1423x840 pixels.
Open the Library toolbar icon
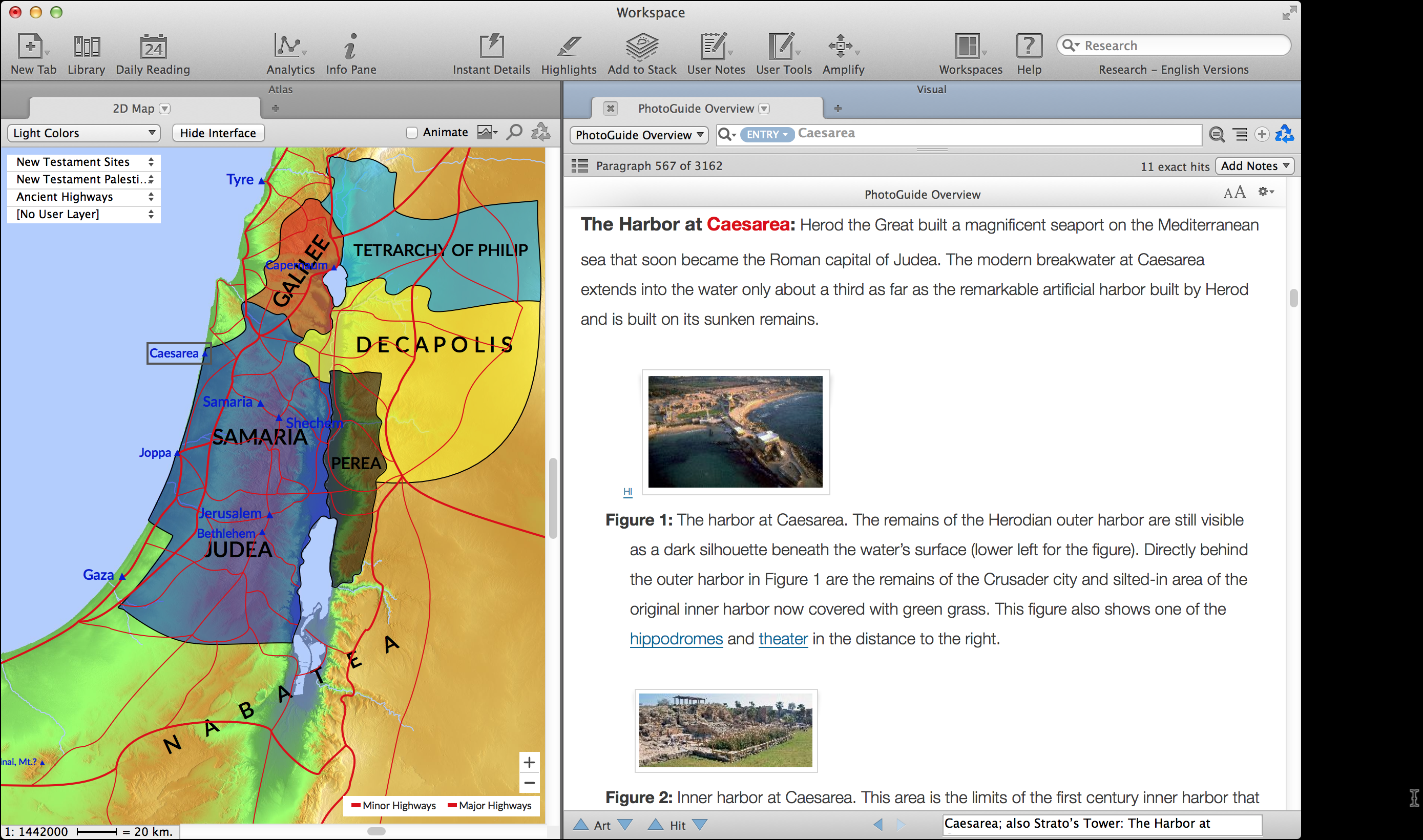(86, 48)
